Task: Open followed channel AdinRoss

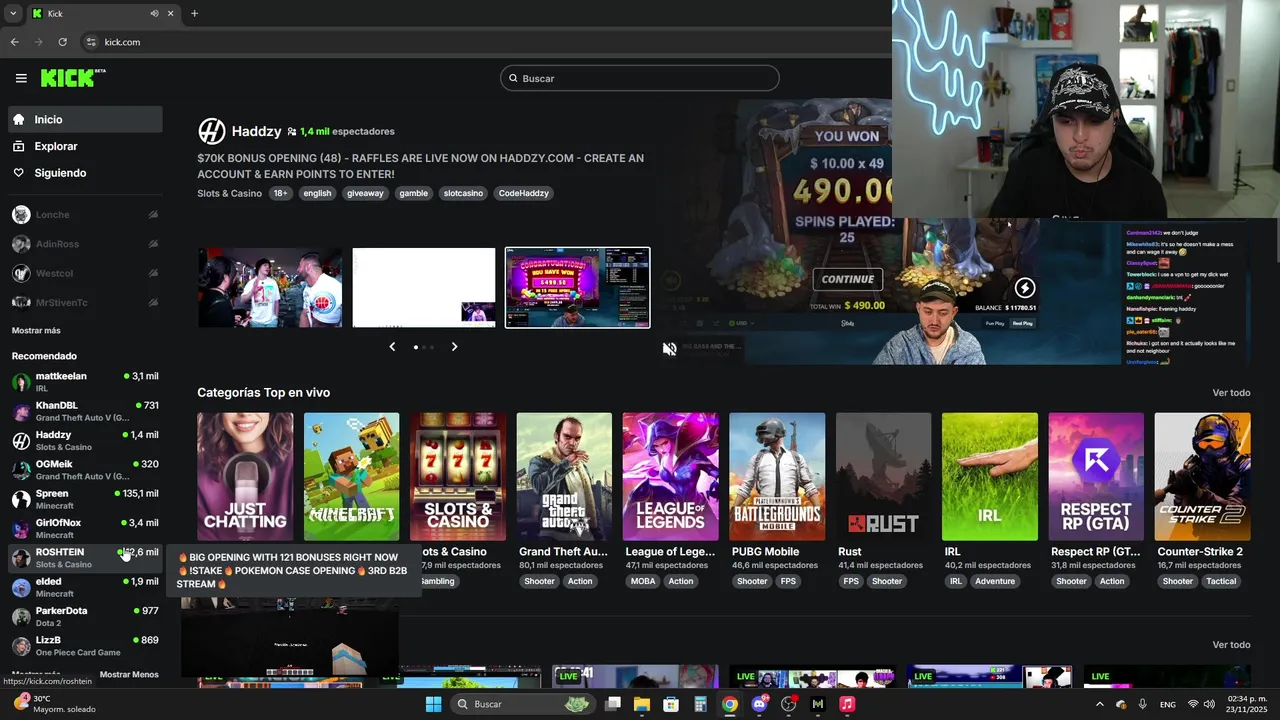Action: pyautogui.click(x=85, y=244)
